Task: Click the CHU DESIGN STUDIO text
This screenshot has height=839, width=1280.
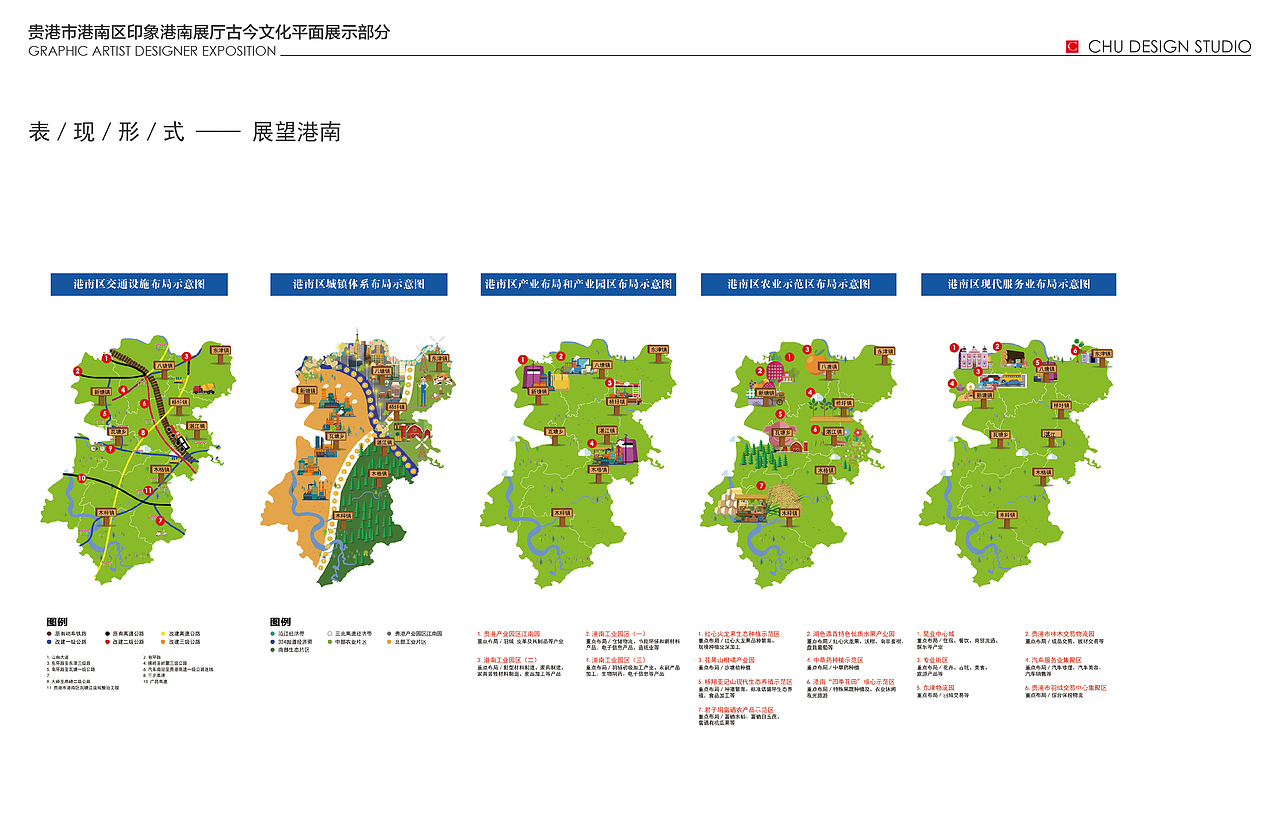Action: [1169, 46]
